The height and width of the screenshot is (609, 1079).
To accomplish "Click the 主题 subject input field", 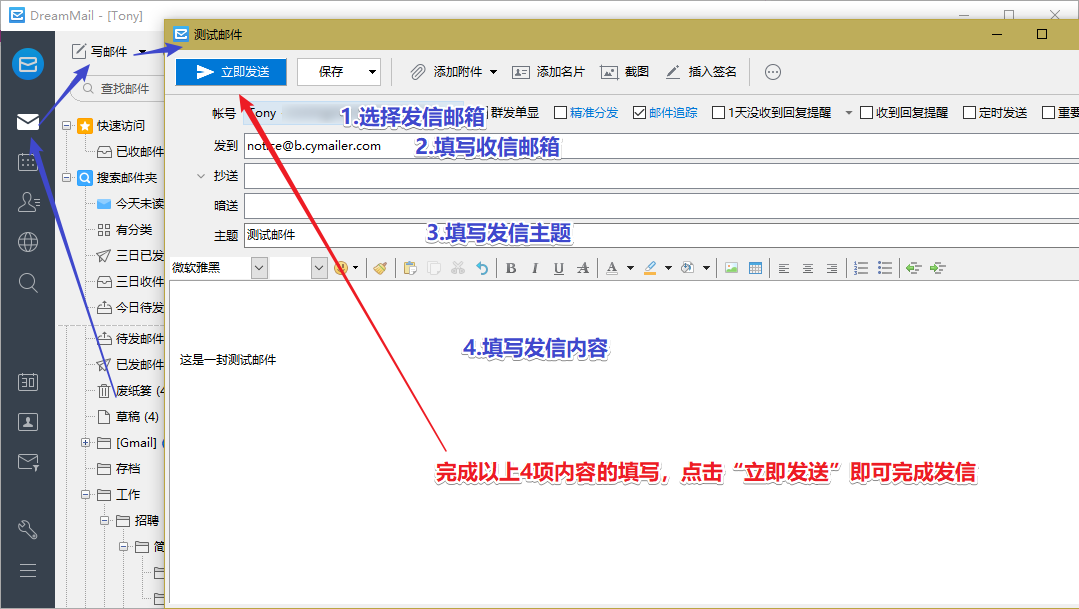I will [661, 235].
